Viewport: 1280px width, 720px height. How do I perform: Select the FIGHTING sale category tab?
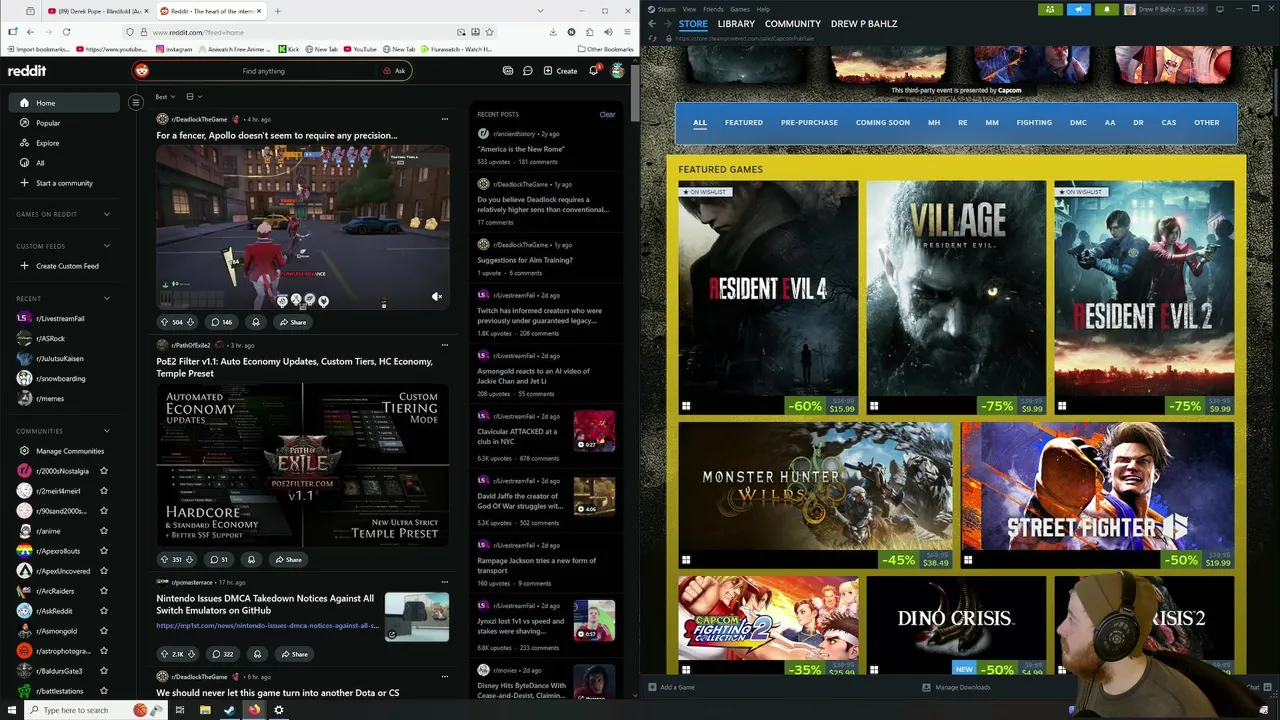pos(1034,123)
